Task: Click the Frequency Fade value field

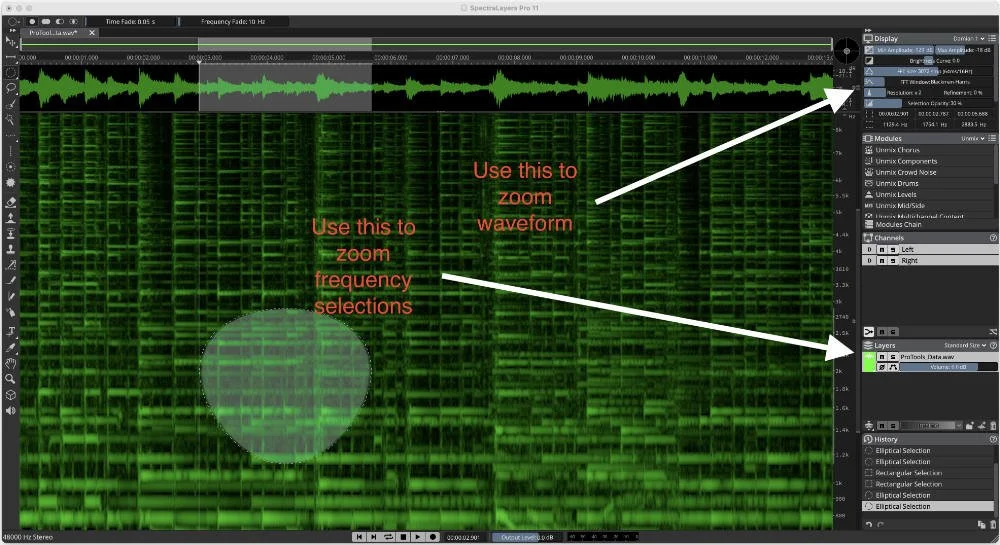Action: pyautogui.click(x=233, y=21)
